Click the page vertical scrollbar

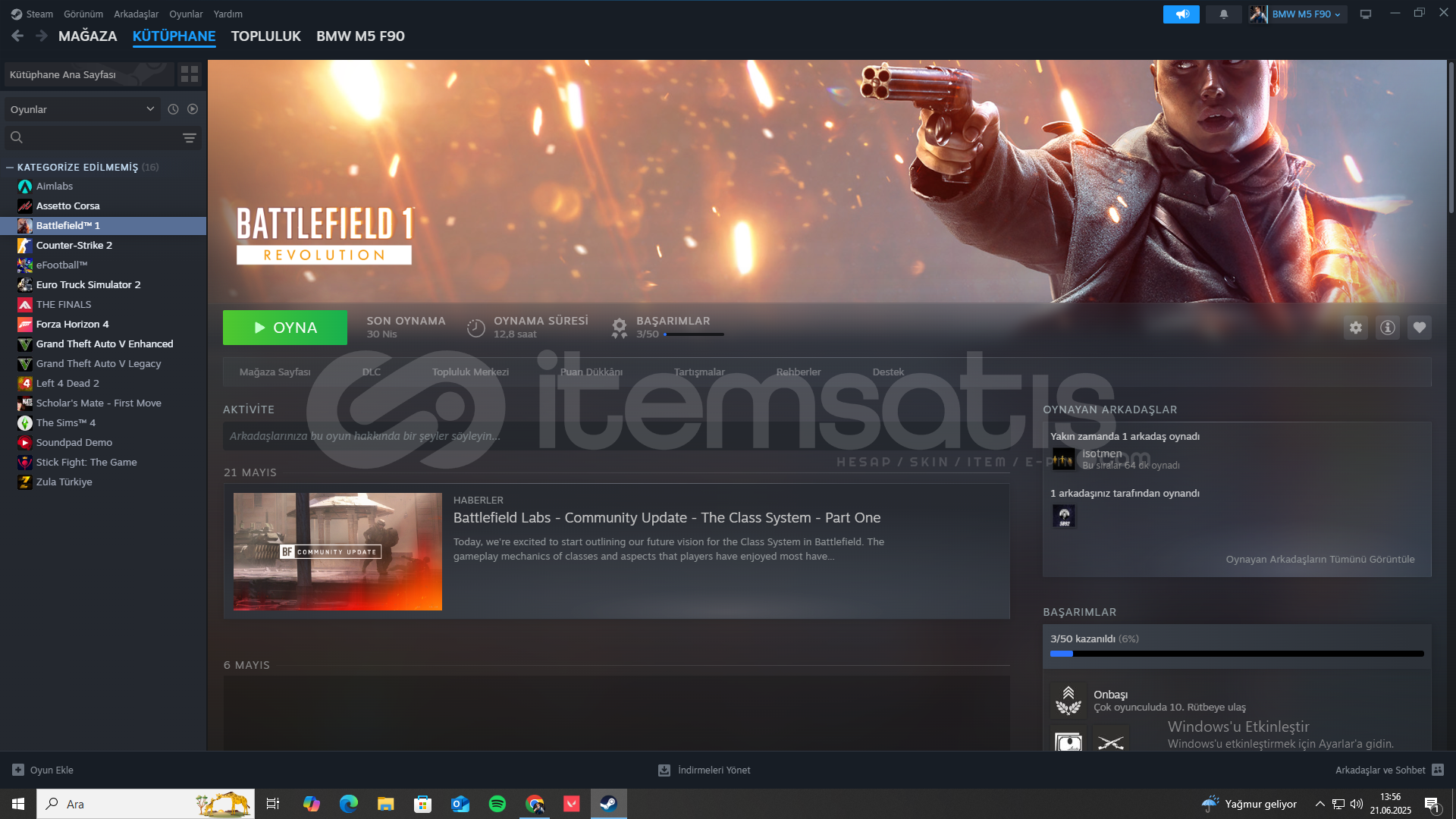[x=1451, y=136]
